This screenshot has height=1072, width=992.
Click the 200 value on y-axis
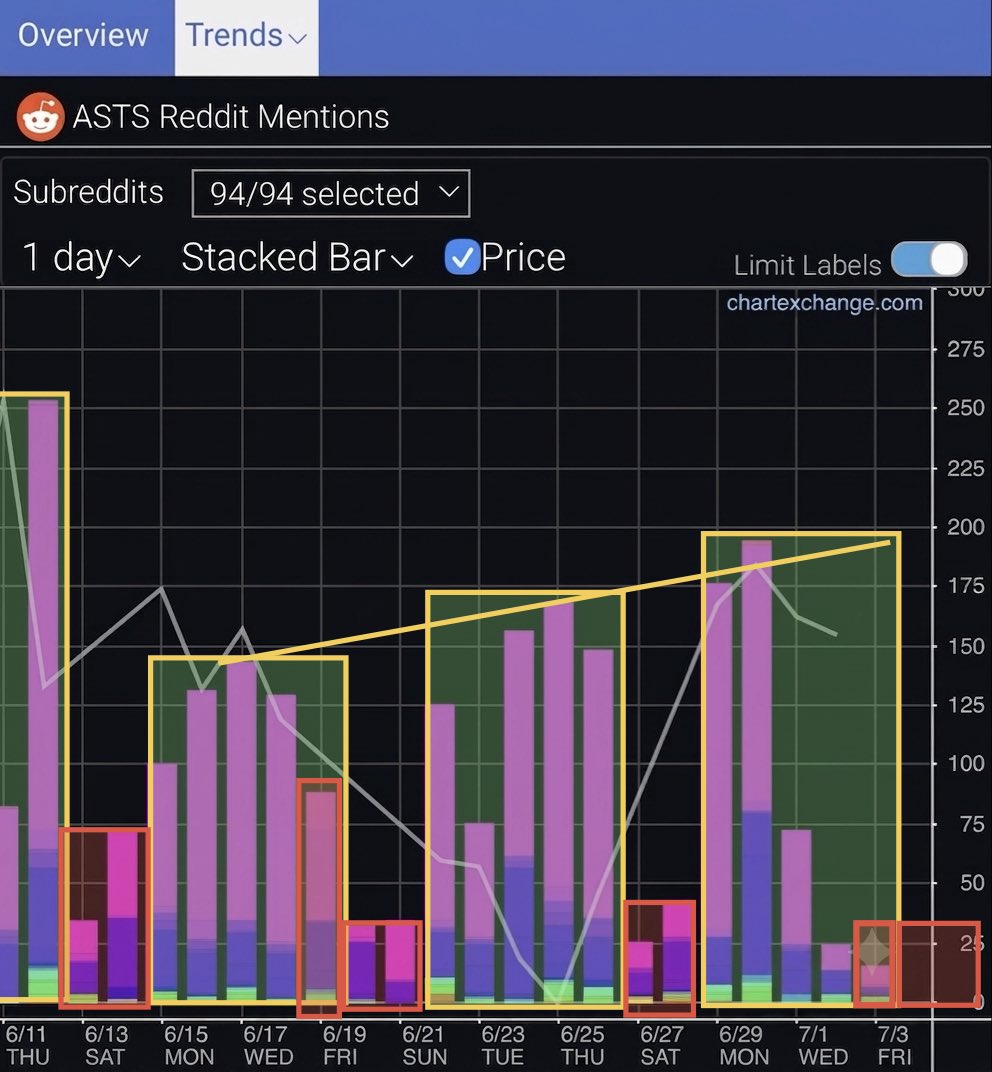pos(965,527)
